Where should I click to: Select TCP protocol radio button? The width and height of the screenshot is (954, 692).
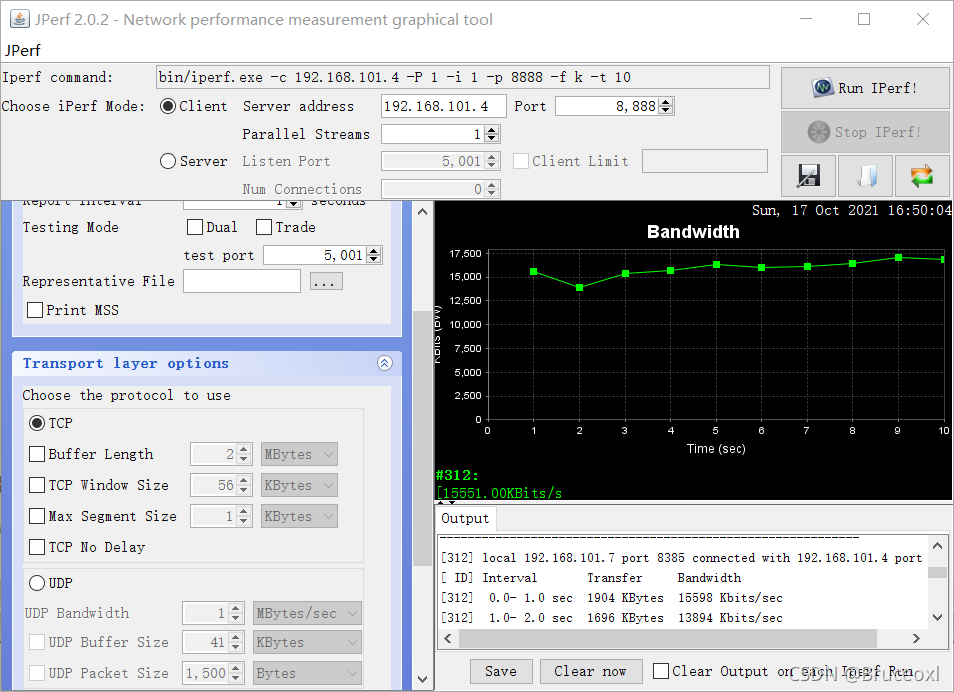pos(37,423)
